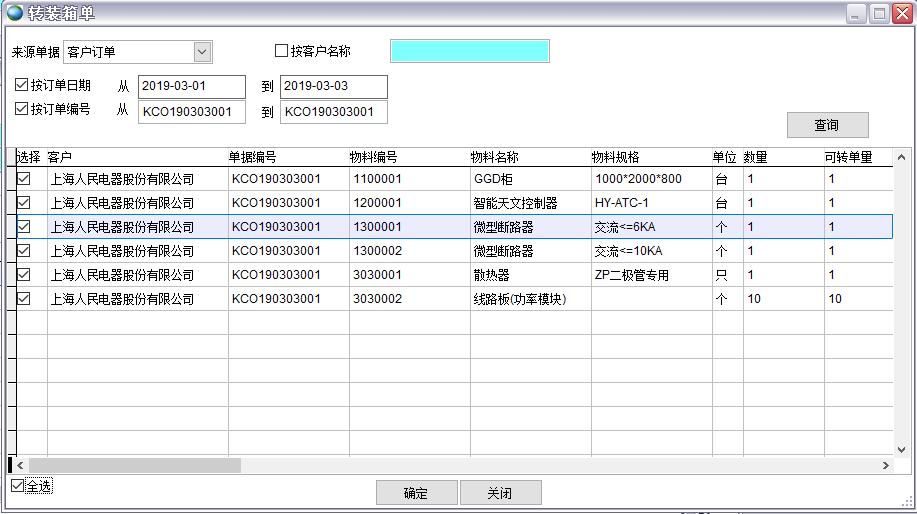Viewport: 917px width, 514px height.
Task: Uncheck the GGD柜 row checkbox
Action: pos(24,179)
